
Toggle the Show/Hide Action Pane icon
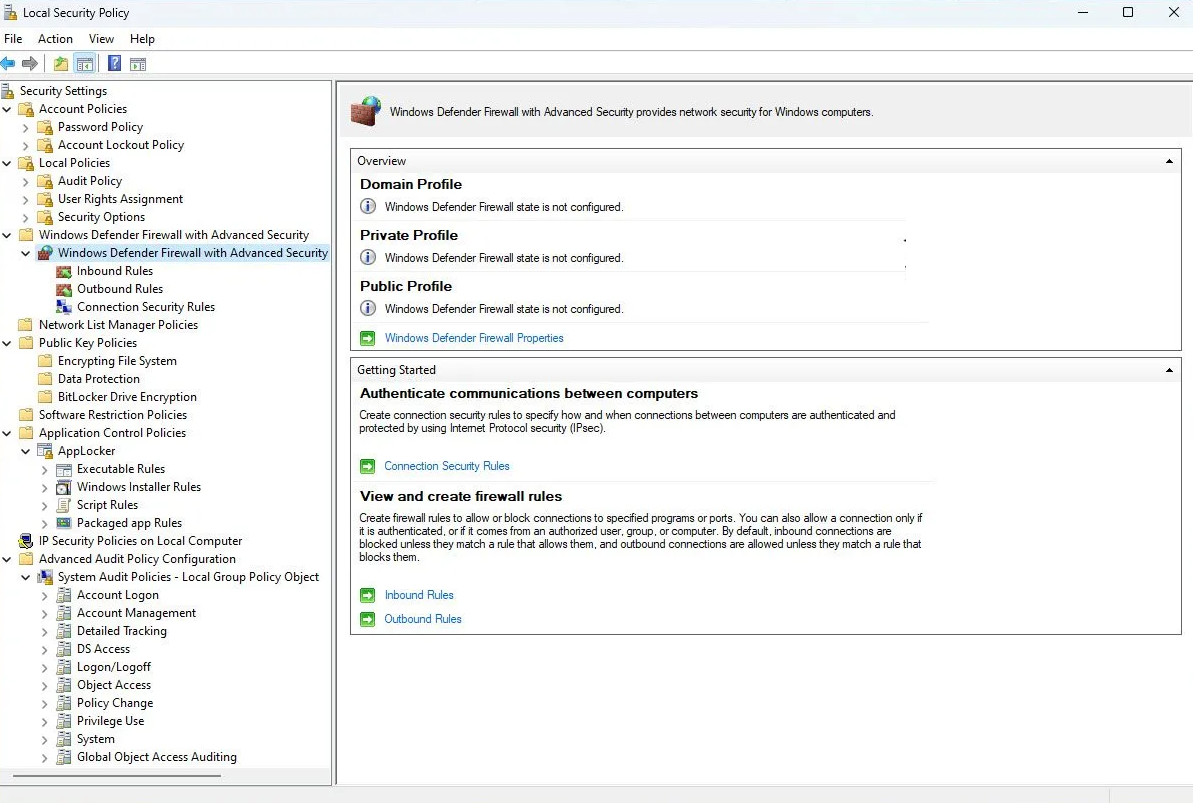click(x=138, y=64)
